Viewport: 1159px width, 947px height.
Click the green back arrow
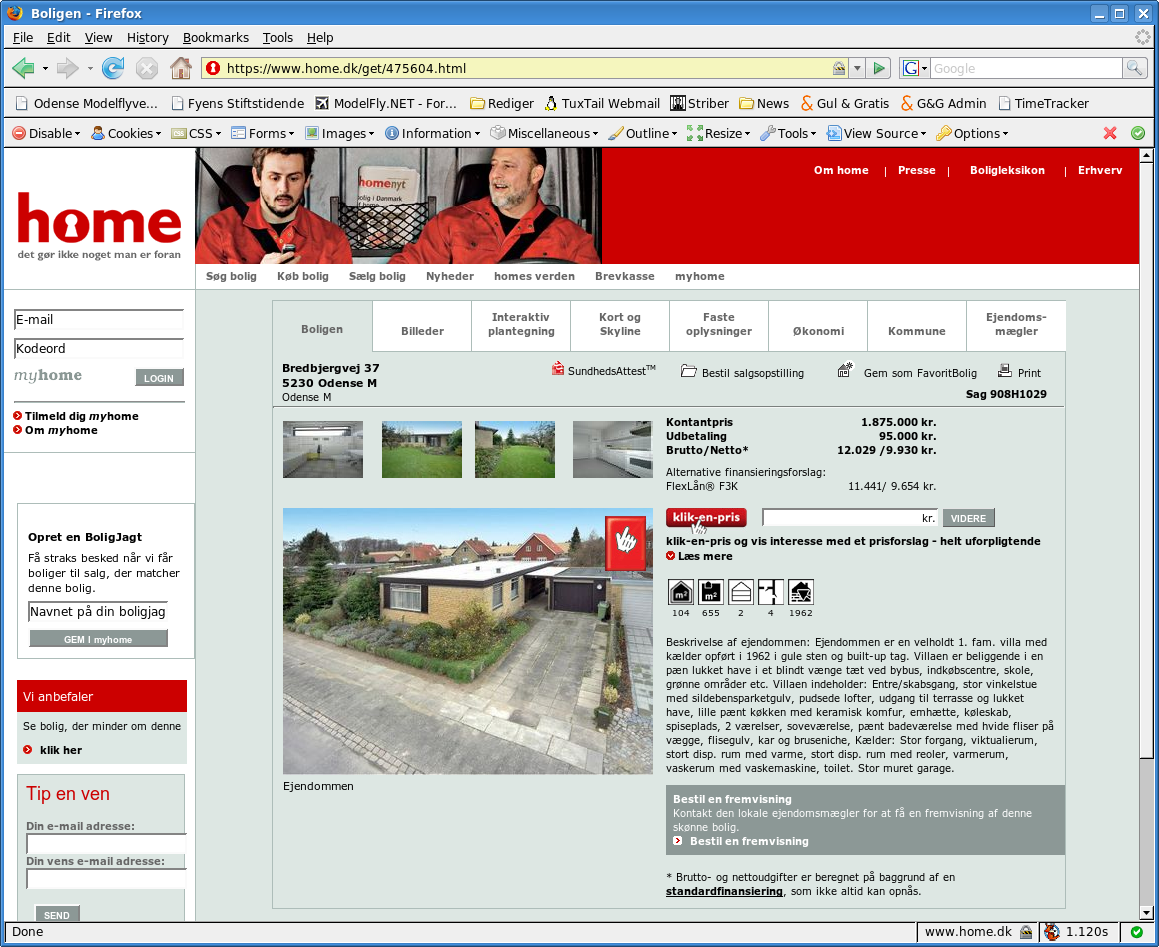(x=24, y=69)
